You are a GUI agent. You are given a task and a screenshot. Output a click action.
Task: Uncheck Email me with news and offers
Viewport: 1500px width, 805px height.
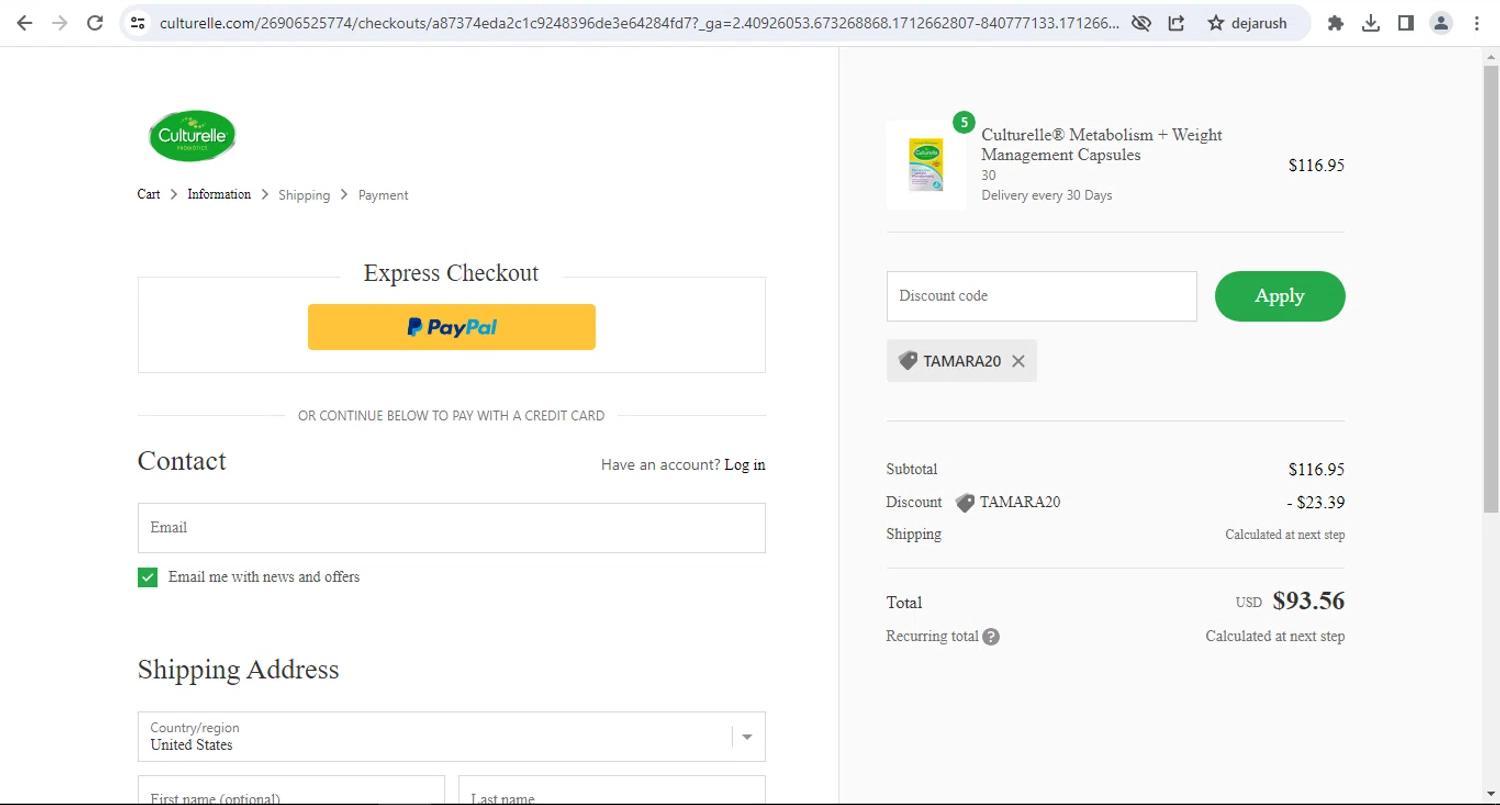click(x=147, y=577)
